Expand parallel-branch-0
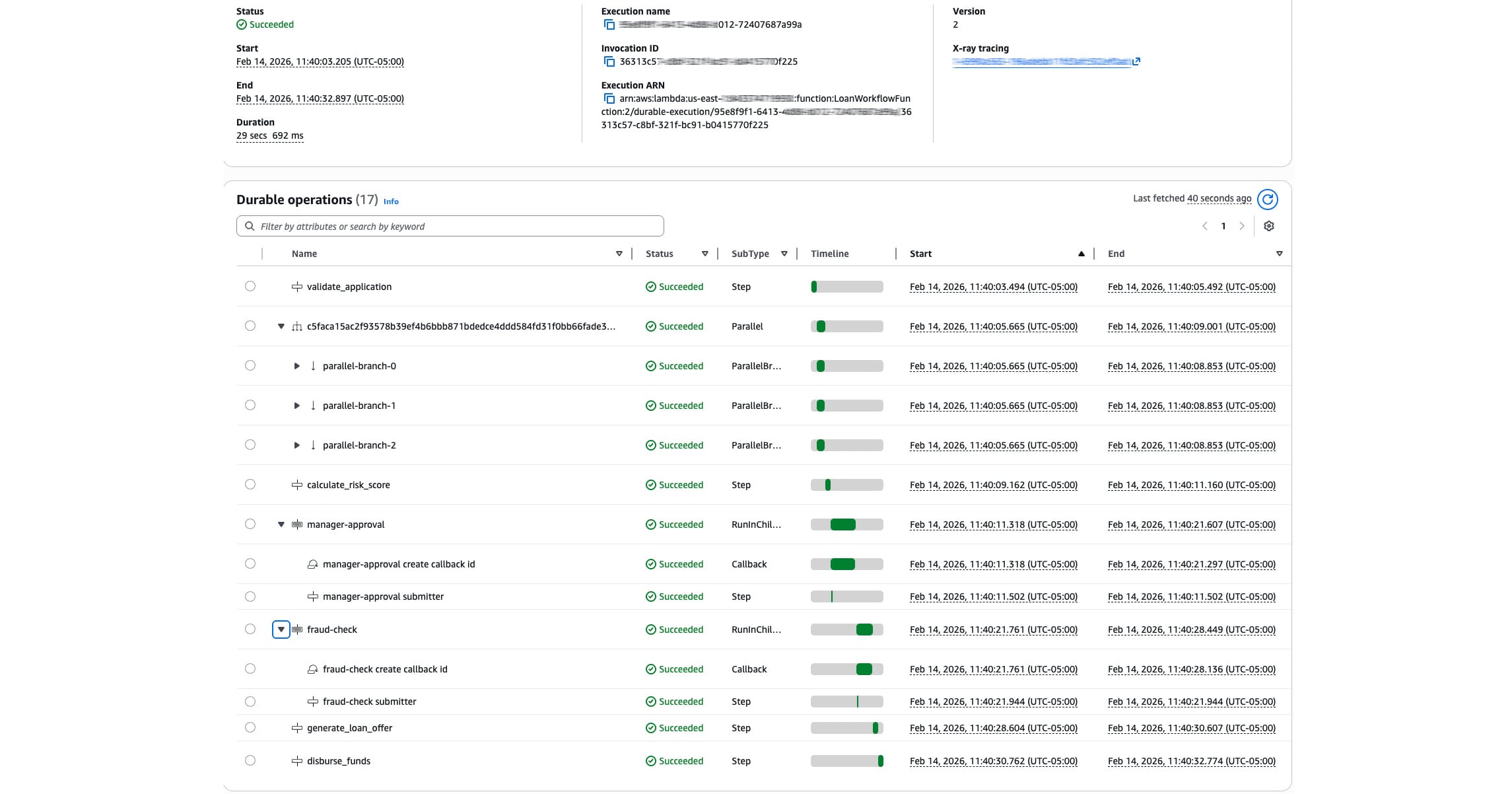The height and width of the screenshot is (794, 1512). (x=296, y=365)
